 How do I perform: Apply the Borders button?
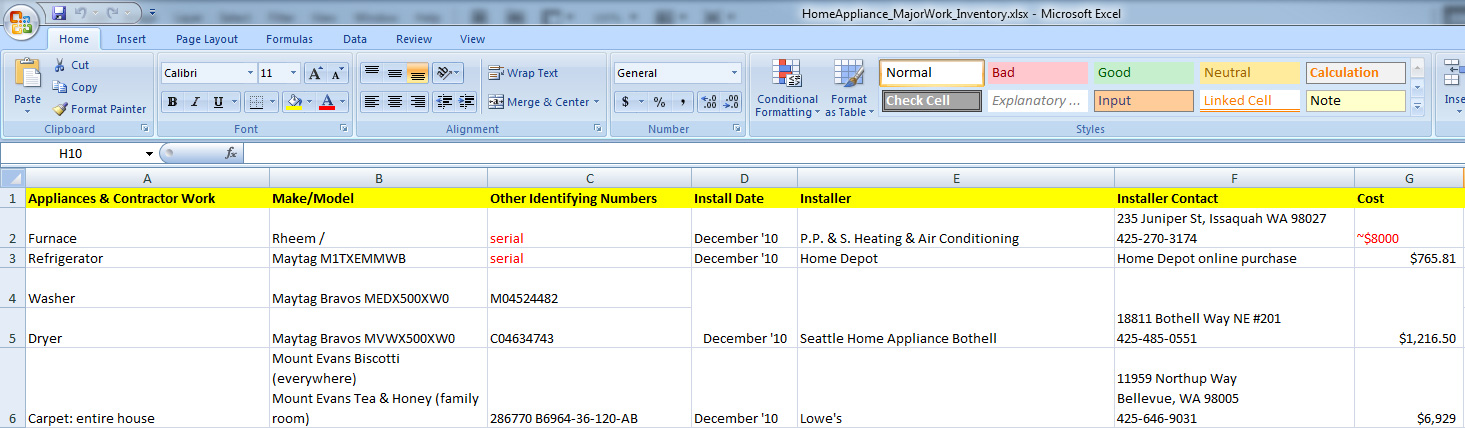[x=256, y=102]
